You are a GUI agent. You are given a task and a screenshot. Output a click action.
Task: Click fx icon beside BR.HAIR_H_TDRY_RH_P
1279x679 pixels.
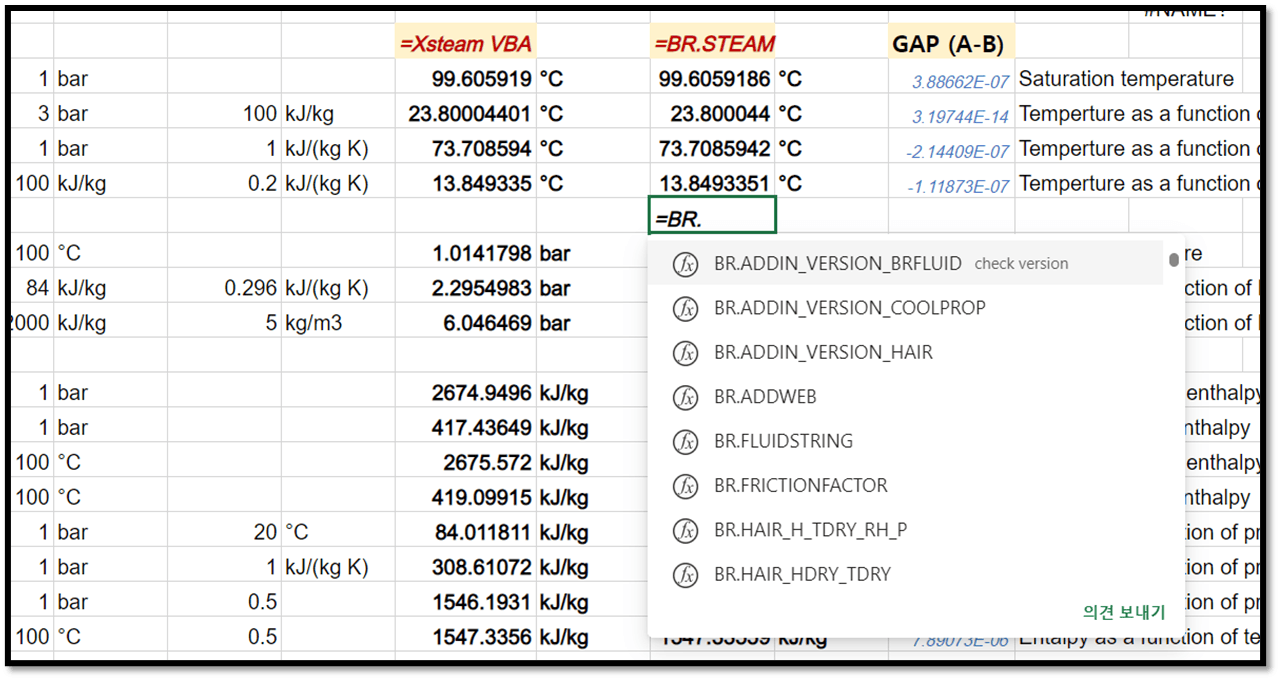pyautogui.click(x=685, y=530)
